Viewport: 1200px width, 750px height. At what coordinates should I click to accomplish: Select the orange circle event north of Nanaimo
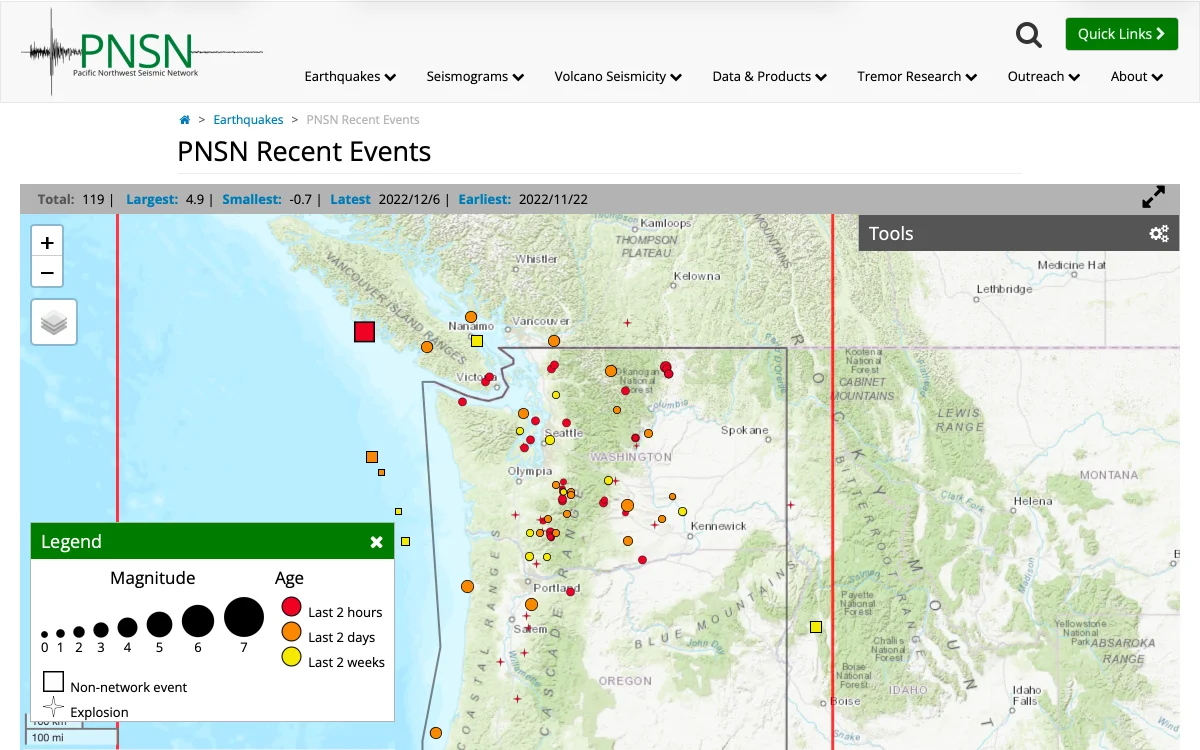click(471, 317)
